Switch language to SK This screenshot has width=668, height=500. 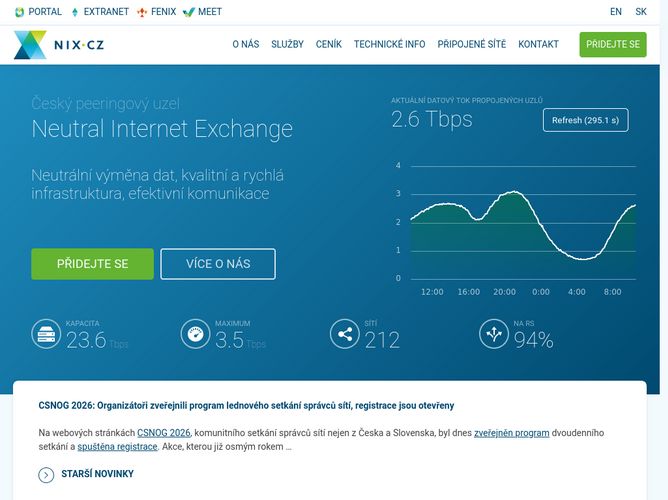641,12
